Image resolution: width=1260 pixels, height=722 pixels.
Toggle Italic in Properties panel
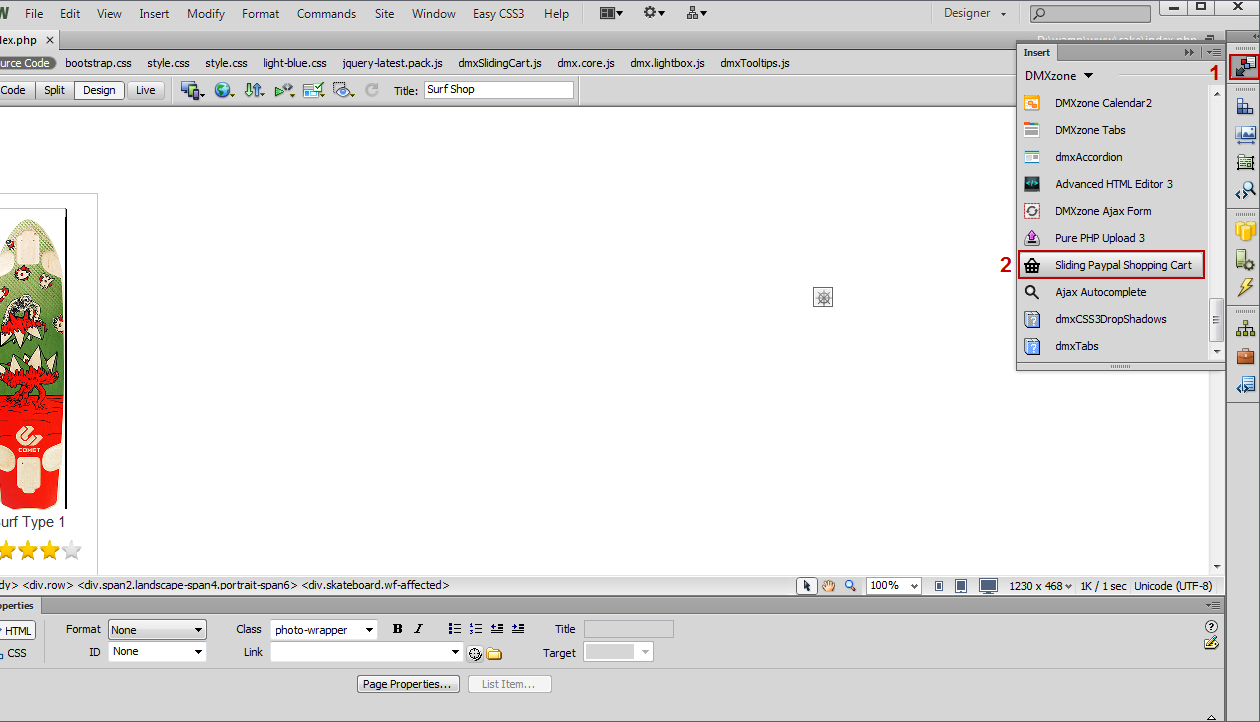click(418, 629)
